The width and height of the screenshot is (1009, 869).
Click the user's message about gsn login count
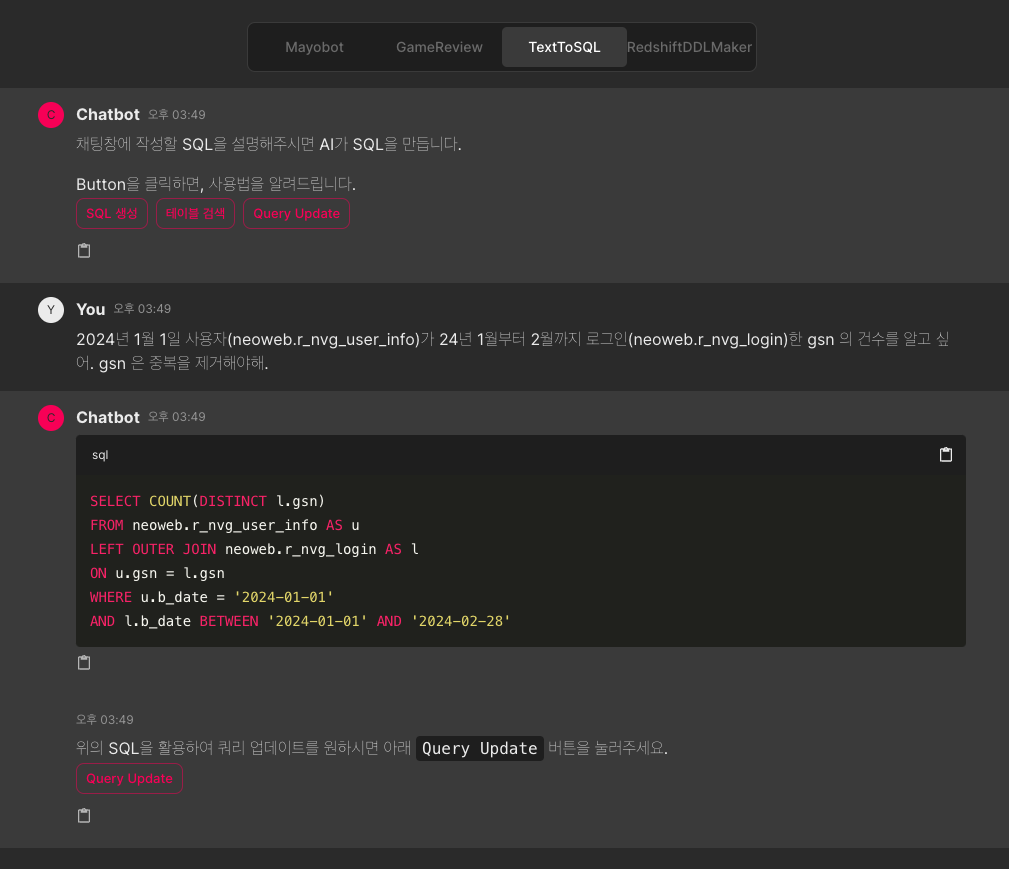tap(512, 351)
